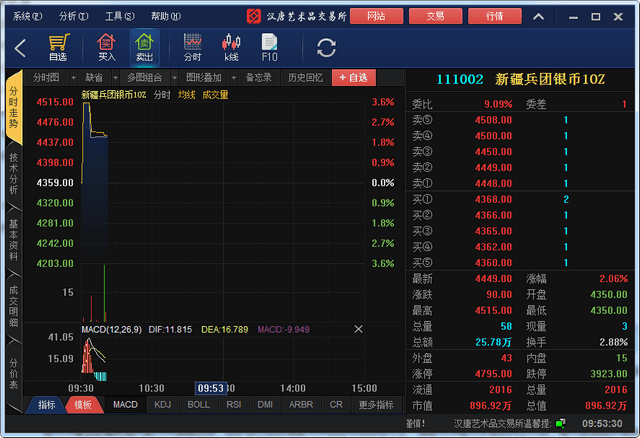The image size is (640, 438).
Task: Expand the 分时图 dropdown
Action: pos(51,77)
